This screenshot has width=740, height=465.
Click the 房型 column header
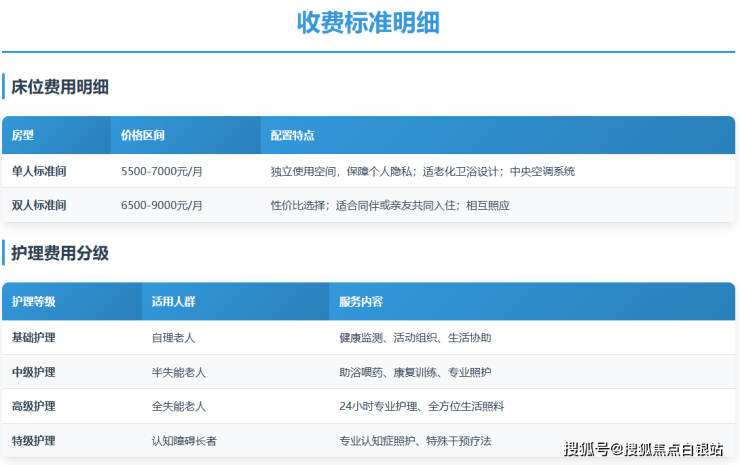(x=23, y=135)
